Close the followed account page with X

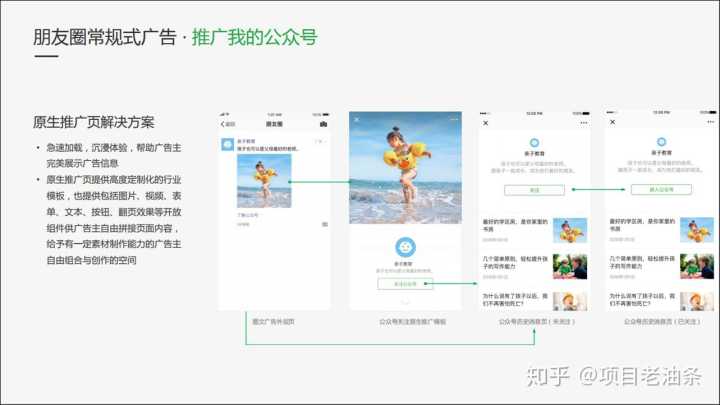tap(612, 122)
